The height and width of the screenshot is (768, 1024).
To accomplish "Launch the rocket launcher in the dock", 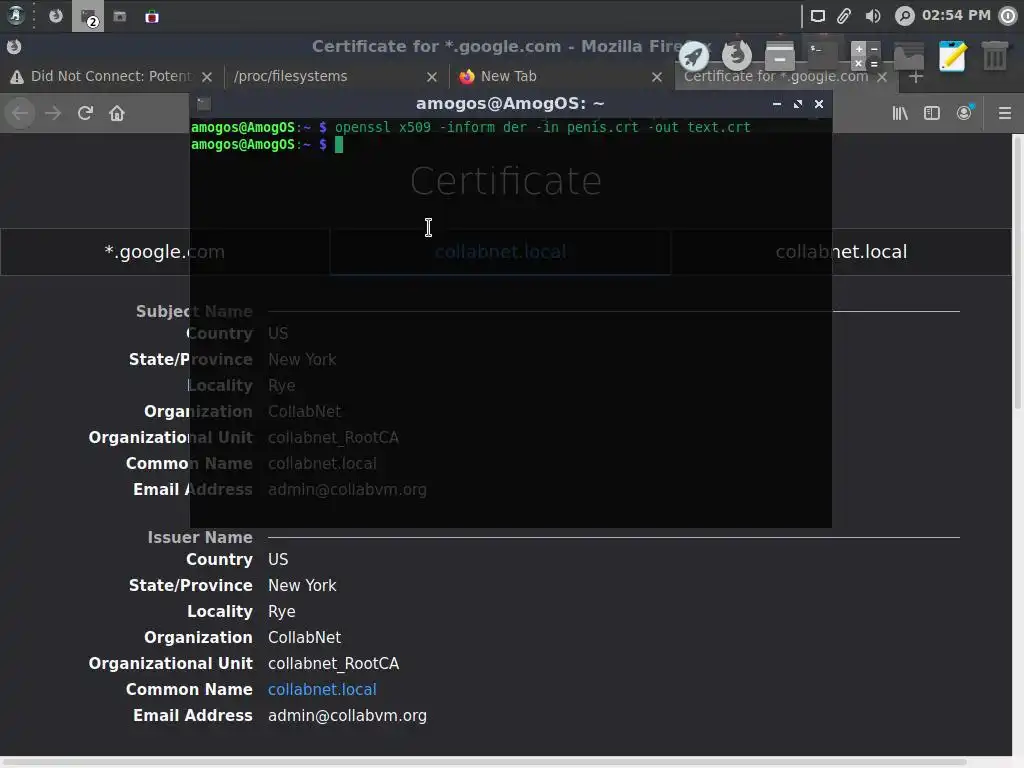I will click(694, 56).
